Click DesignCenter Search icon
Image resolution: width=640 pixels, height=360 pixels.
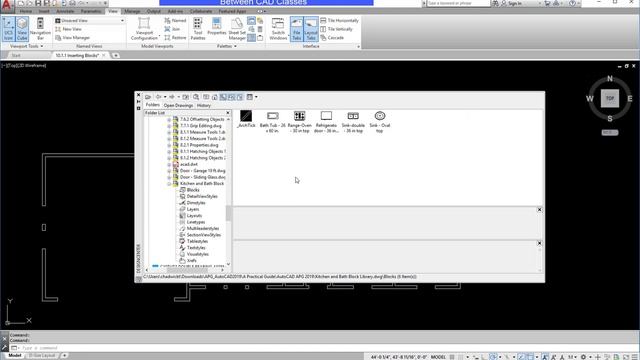[196, 97]
